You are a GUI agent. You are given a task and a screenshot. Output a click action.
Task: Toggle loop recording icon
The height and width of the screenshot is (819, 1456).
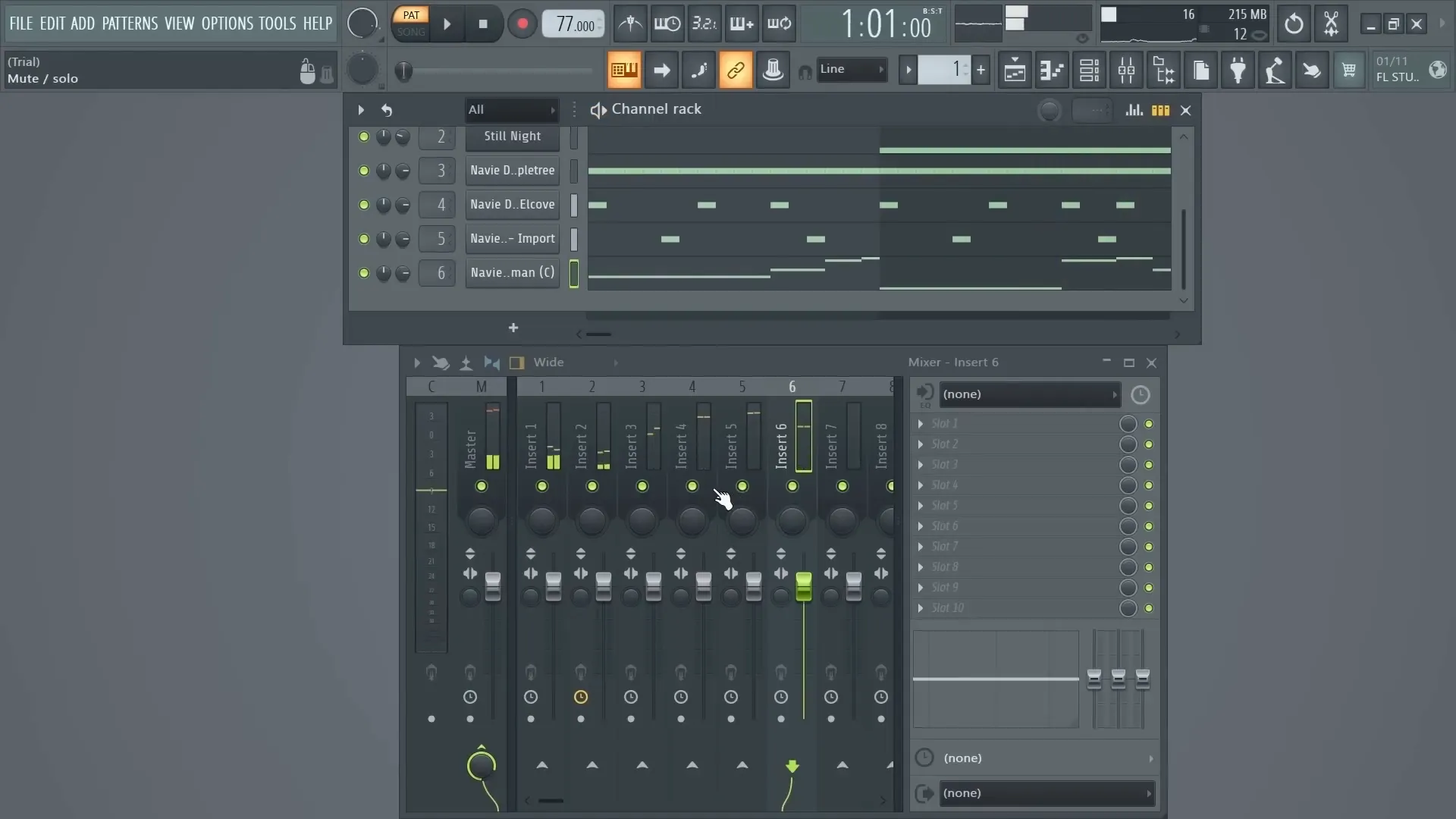click(779, 24)
